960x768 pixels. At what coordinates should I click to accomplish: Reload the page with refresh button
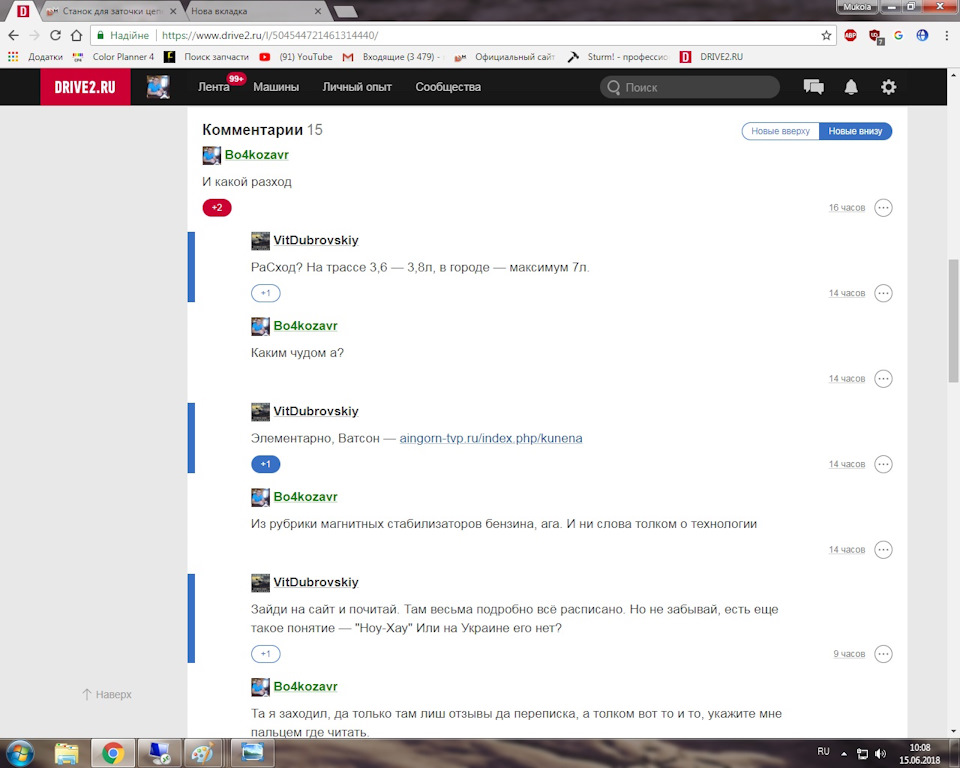[x=55, y=36]
